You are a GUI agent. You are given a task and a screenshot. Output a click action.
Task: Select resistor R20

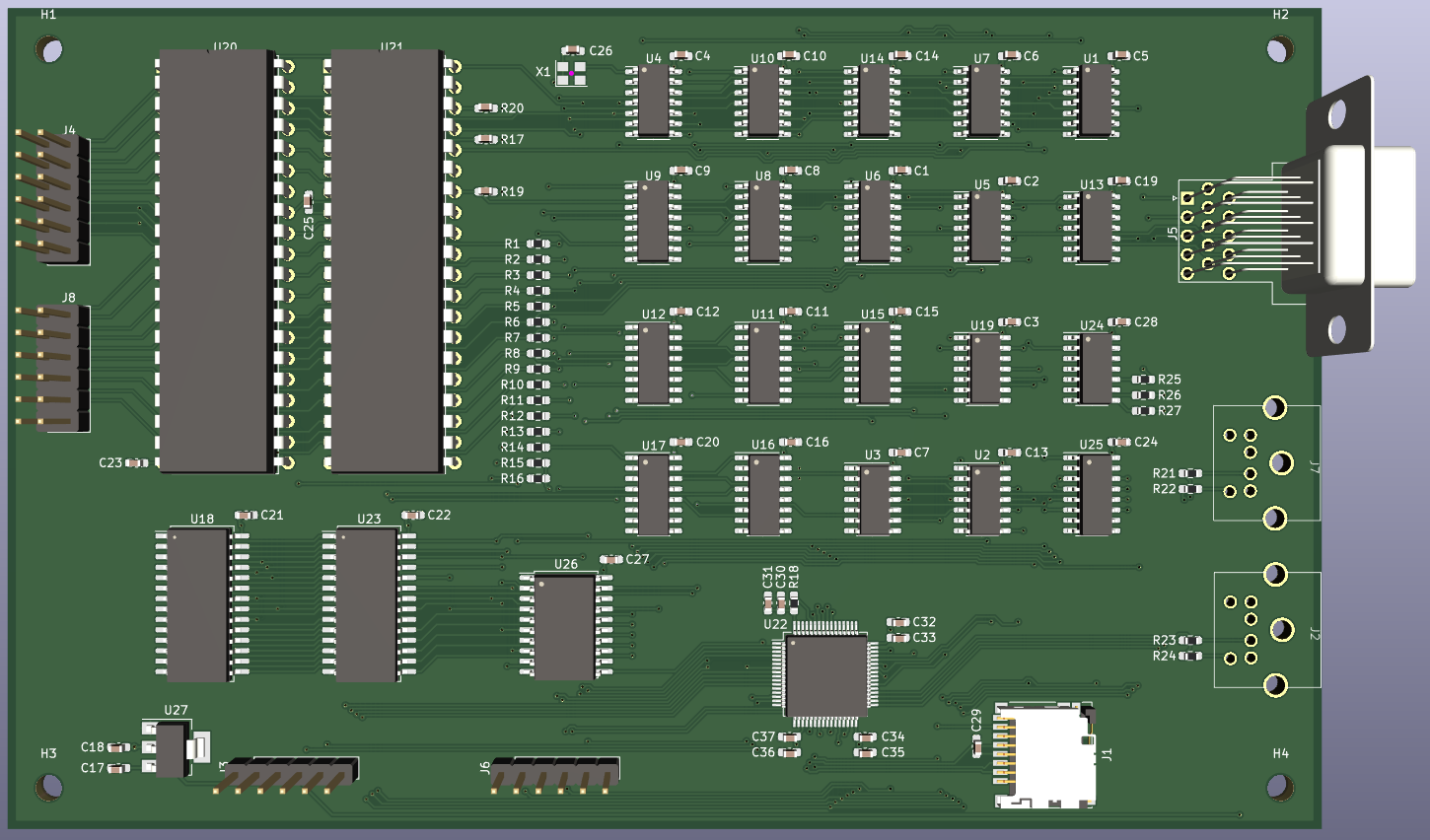pyautogui.click(x=486, y=108)
